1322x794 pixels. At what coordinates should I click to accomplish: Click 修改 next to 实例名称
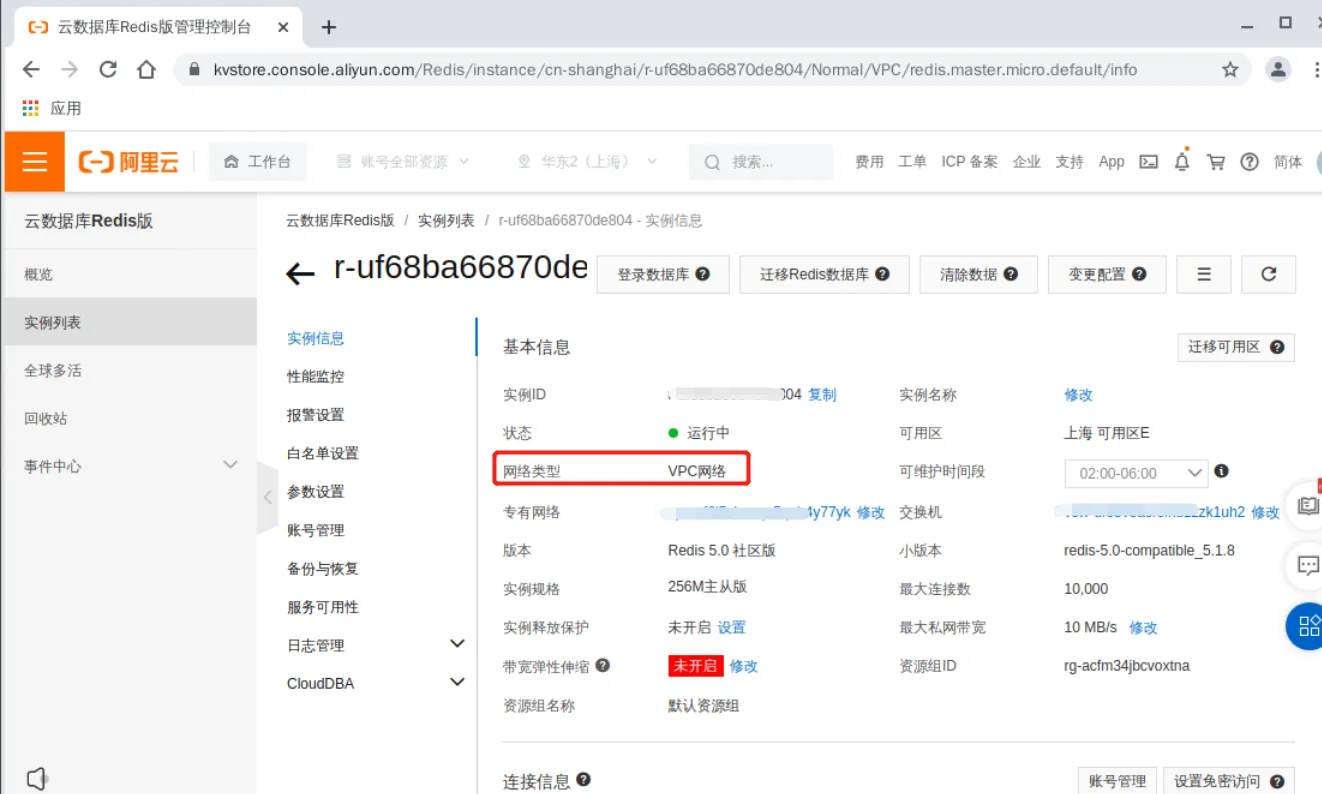click(x=1079, y=395)
